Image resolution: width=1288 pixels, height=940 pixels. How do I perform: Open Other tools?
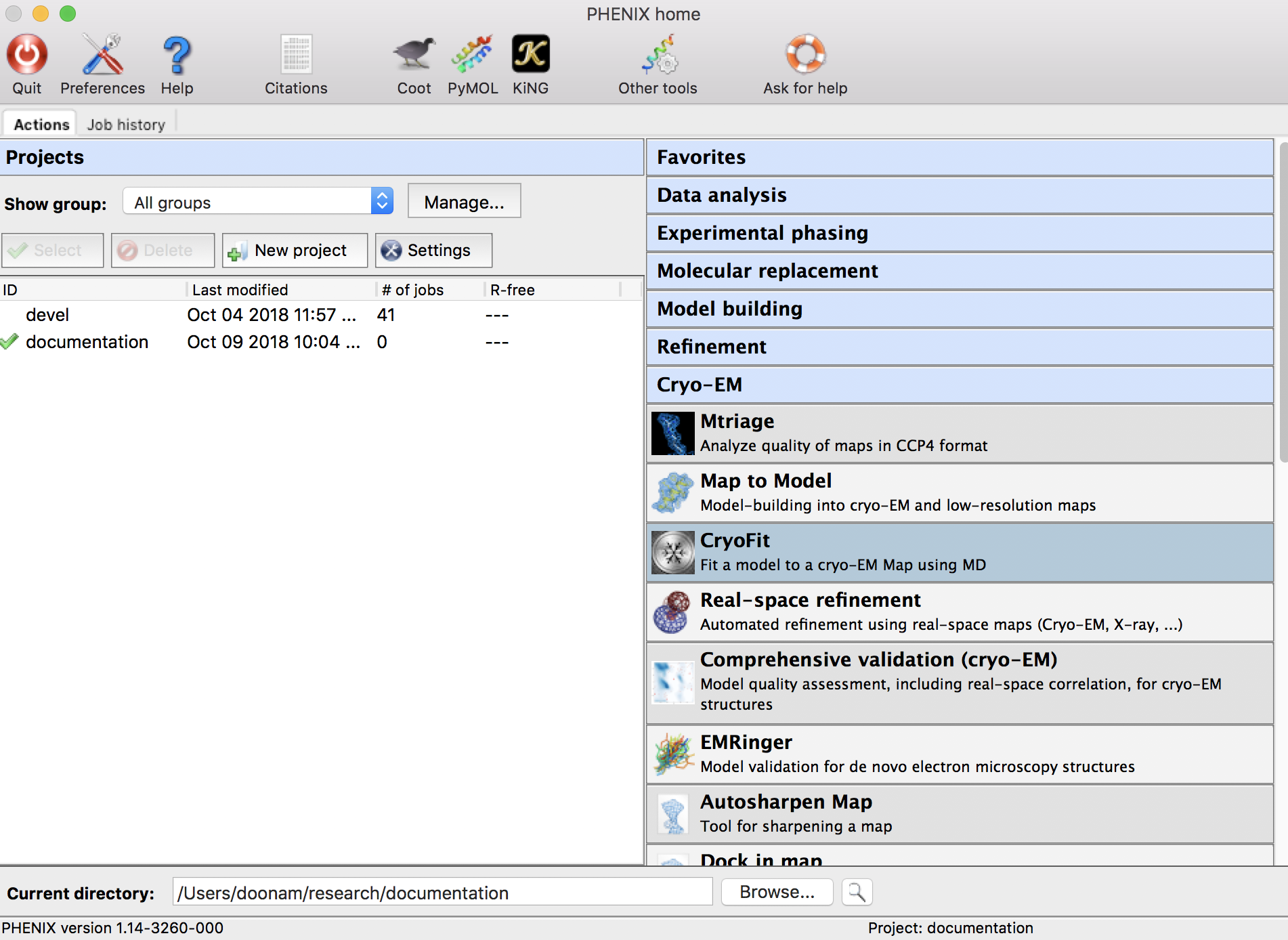656,64
